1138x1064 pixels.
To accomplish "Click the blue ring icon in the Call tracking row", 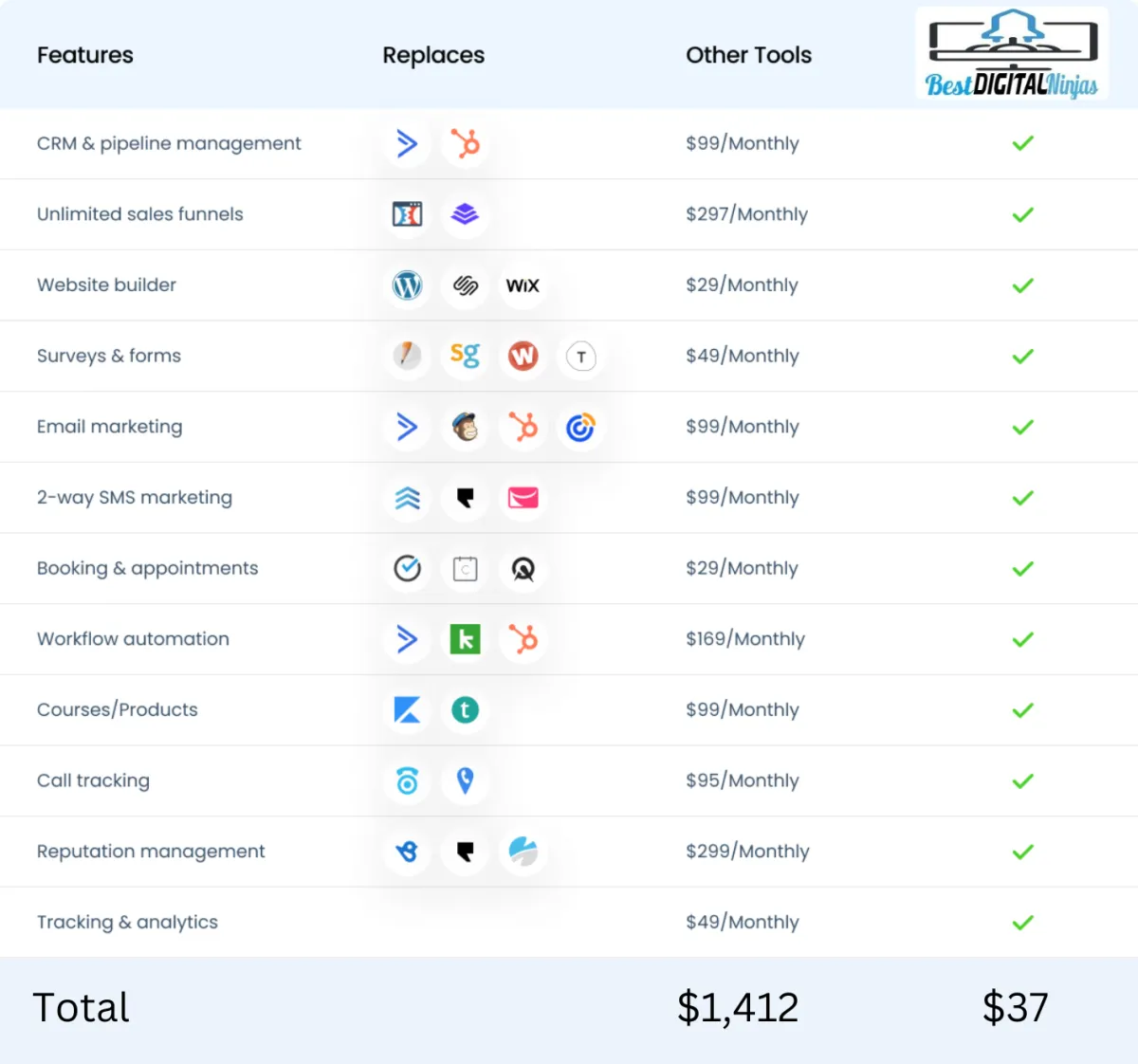I will pos(407,780).
